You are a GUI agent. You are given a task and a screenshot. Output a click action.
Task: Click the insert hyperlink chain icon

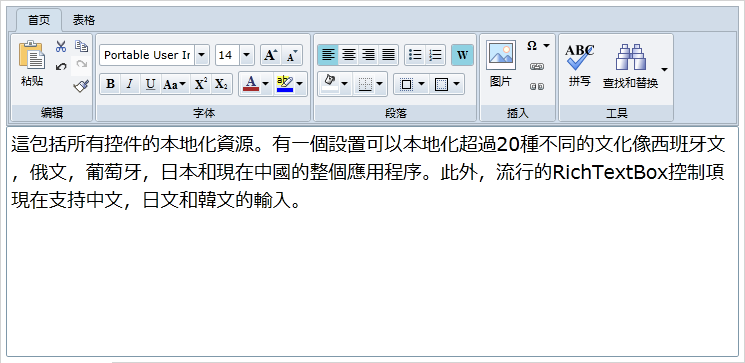537,67
